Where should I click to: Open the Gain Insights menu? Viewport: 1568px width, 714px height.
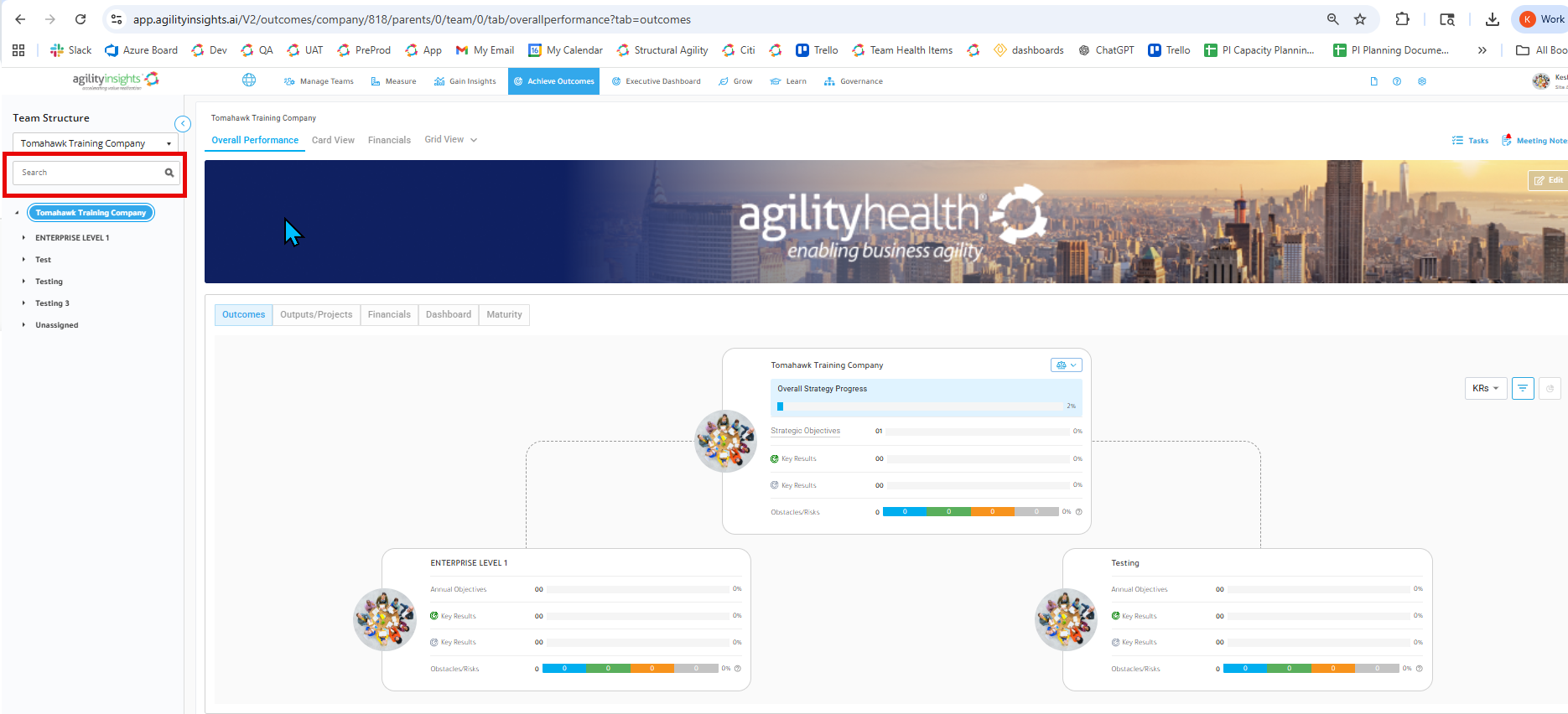465,81
